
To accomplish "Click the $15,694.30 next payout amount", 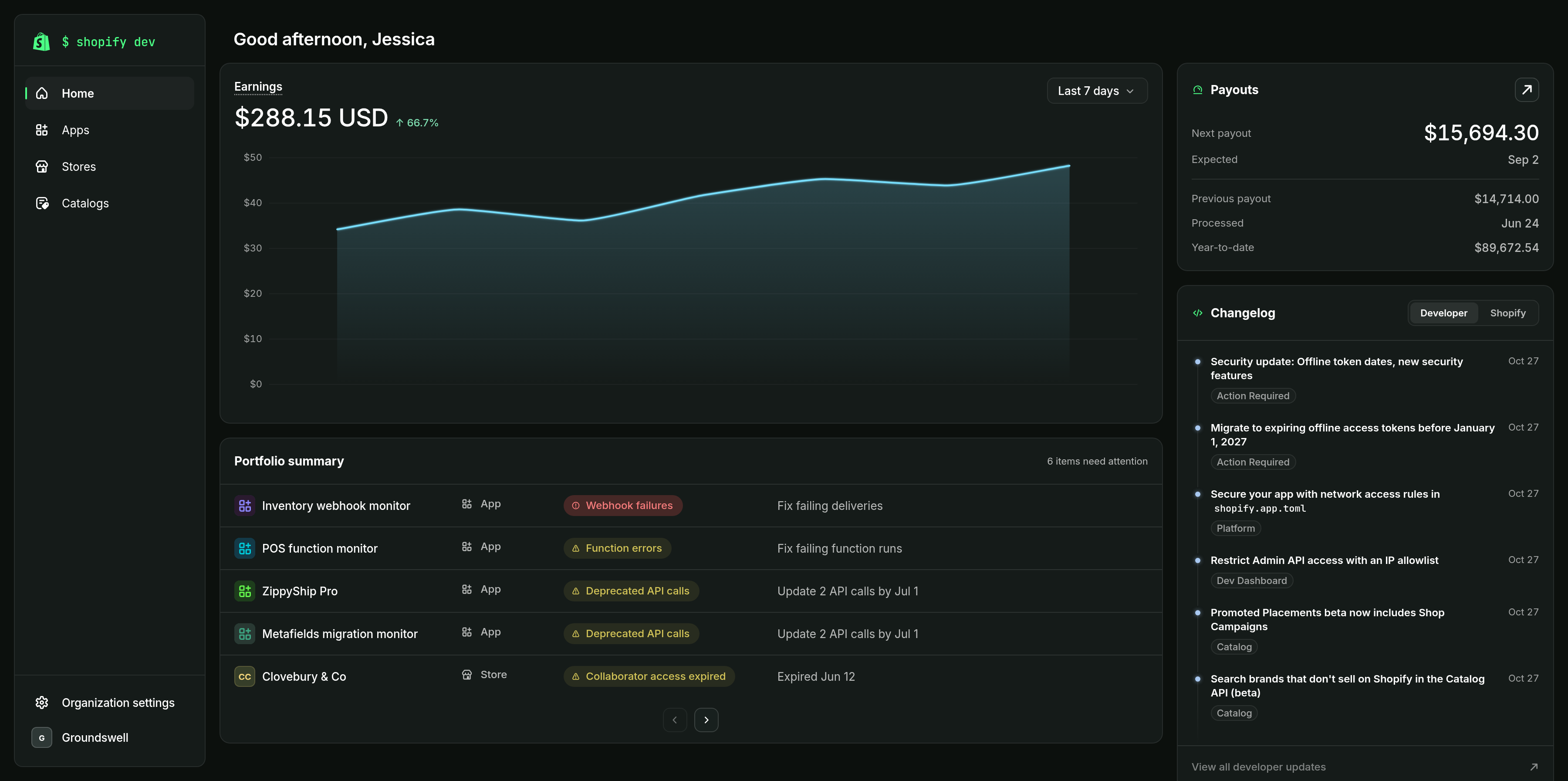I will pos(1481,133).
